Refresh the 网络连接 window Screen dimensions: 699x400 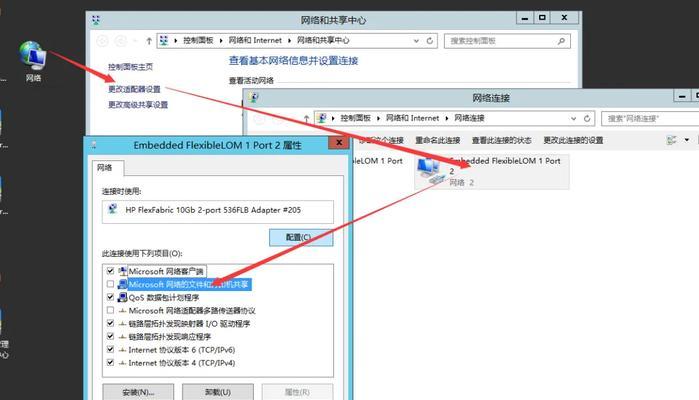point(587,118)
